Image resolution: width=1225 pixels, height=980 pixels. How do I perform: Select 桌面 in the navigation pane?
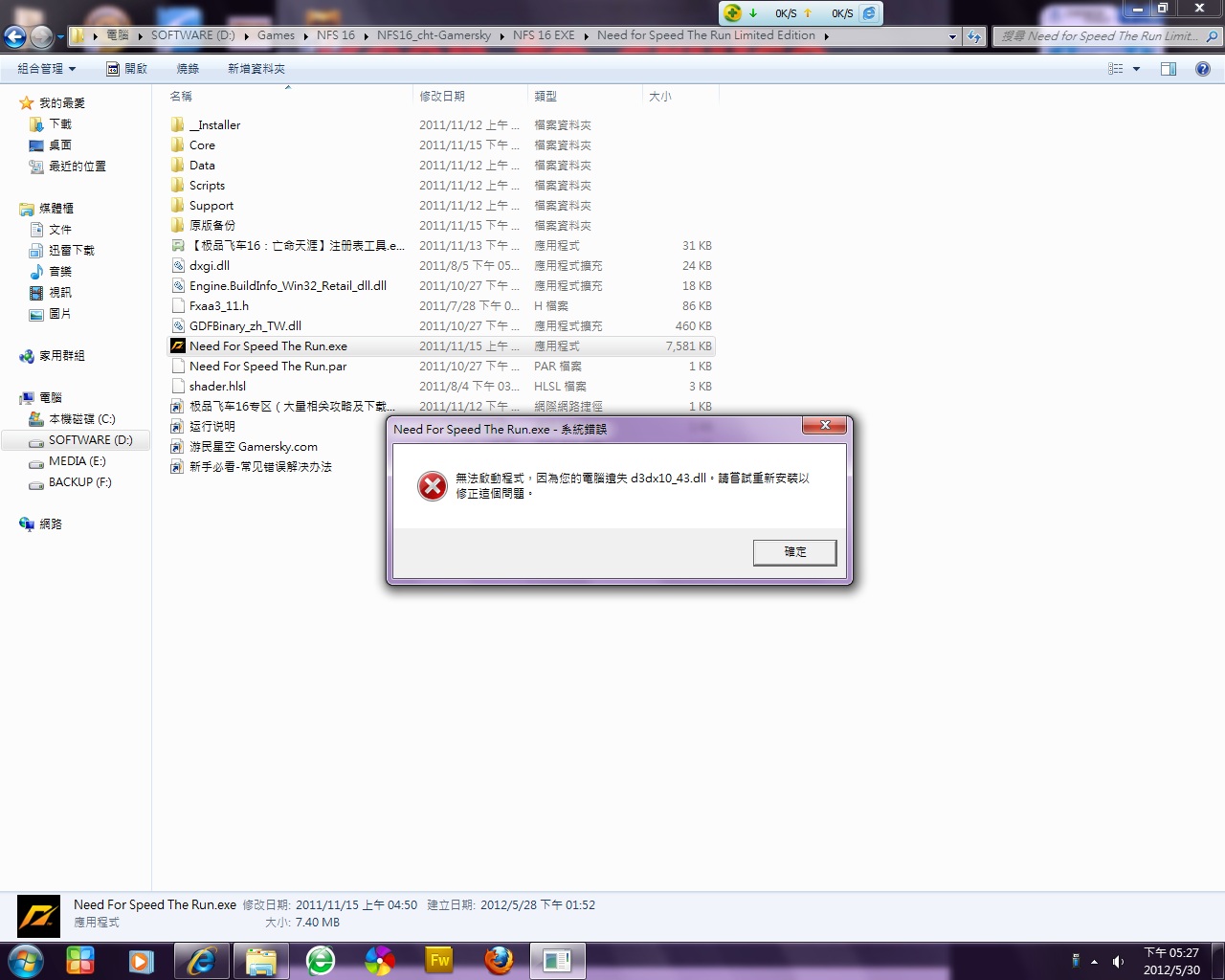click(x=60, y=145)
